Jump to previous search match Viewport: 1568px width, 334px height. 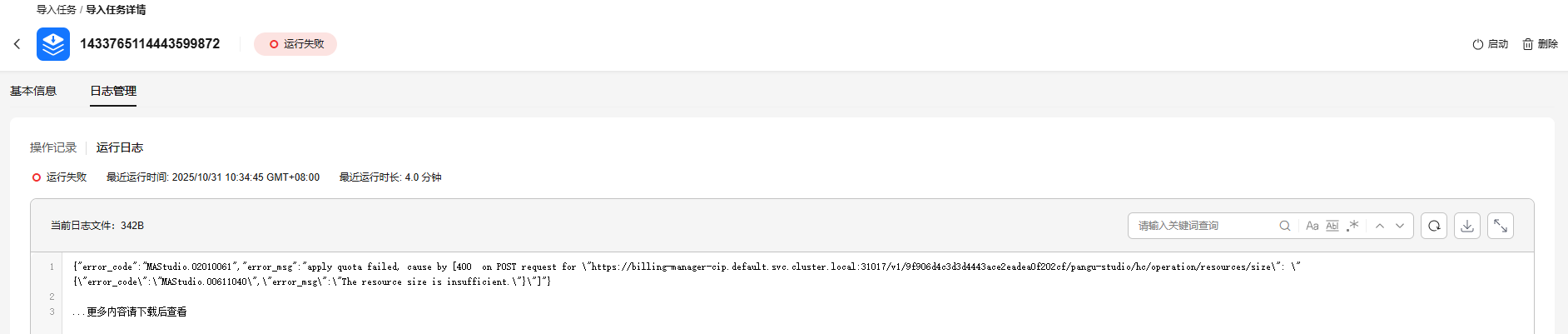pyautogui.click(x=1380, y=226)
